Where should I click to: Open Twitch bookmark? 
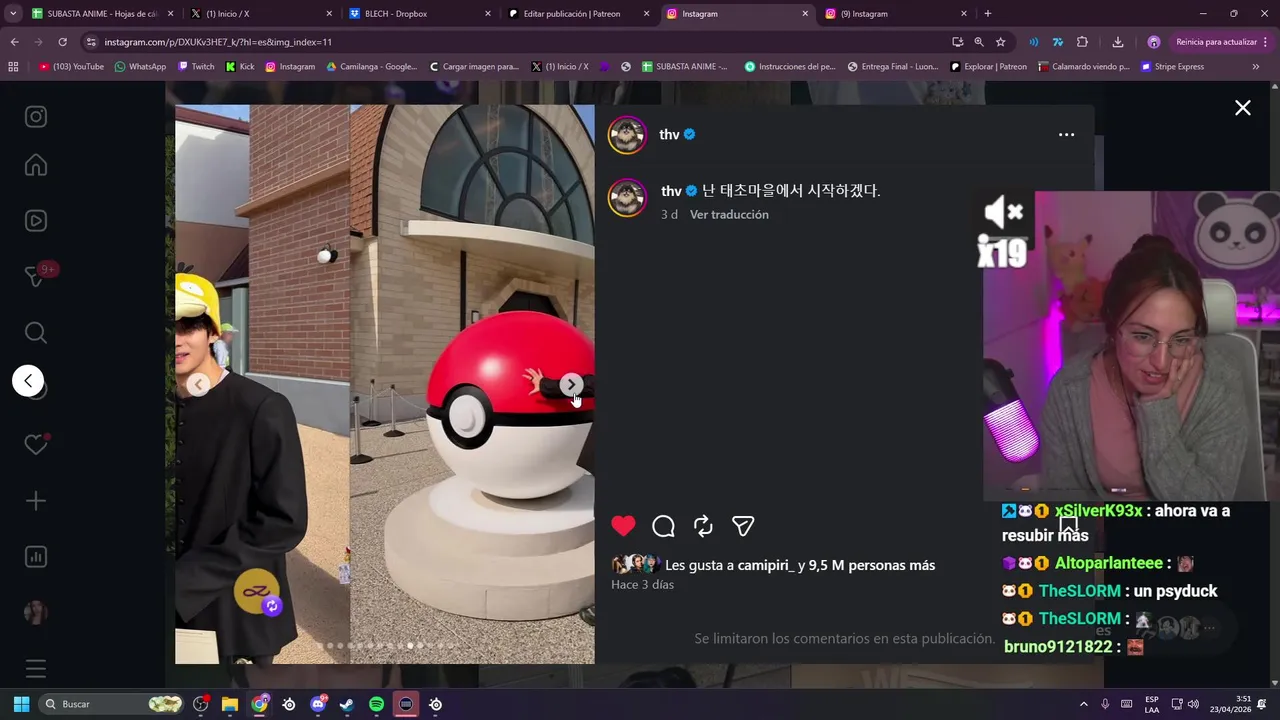[196, 67]
